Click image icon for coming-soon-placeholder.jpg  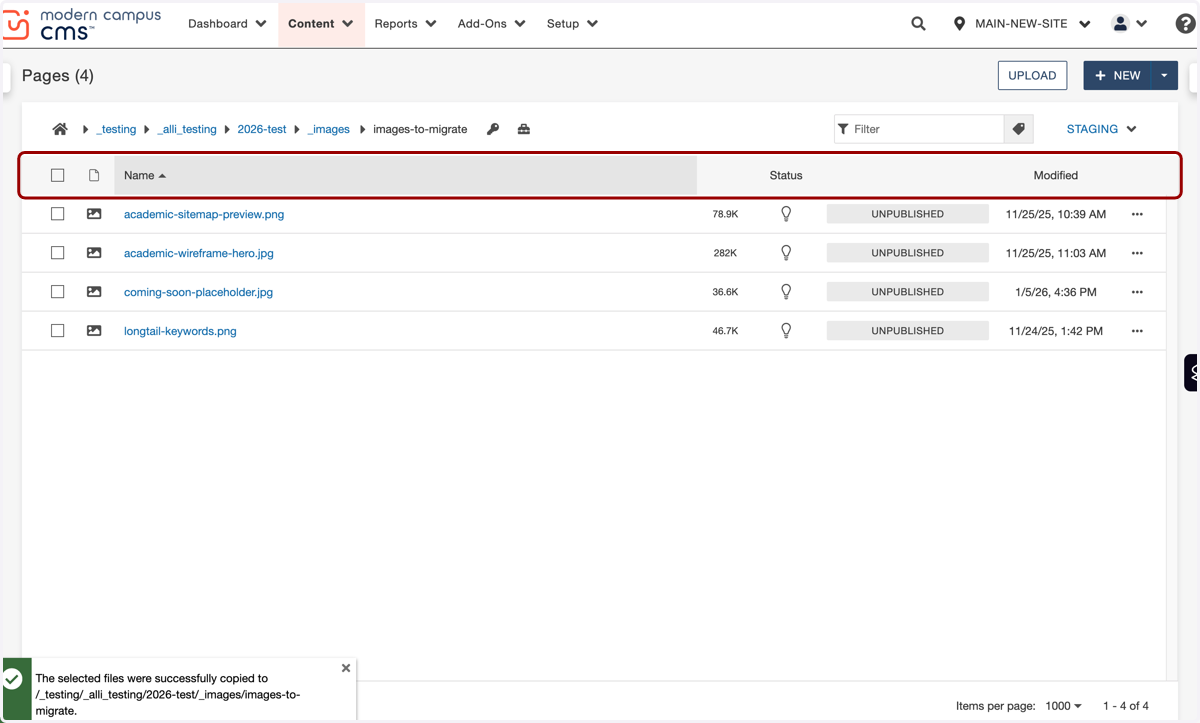point(94,292)
